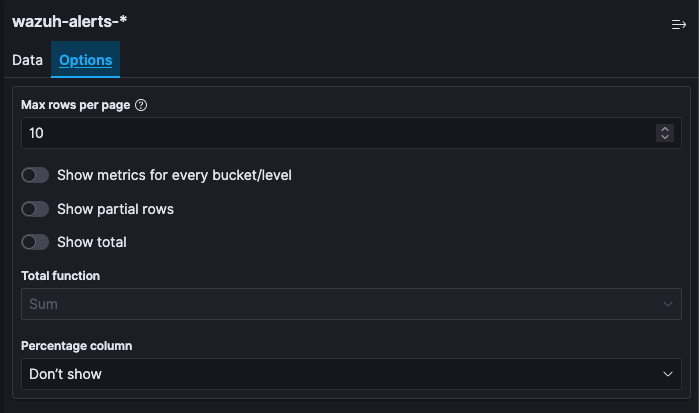Click the "Percentage column" field label

76,346
